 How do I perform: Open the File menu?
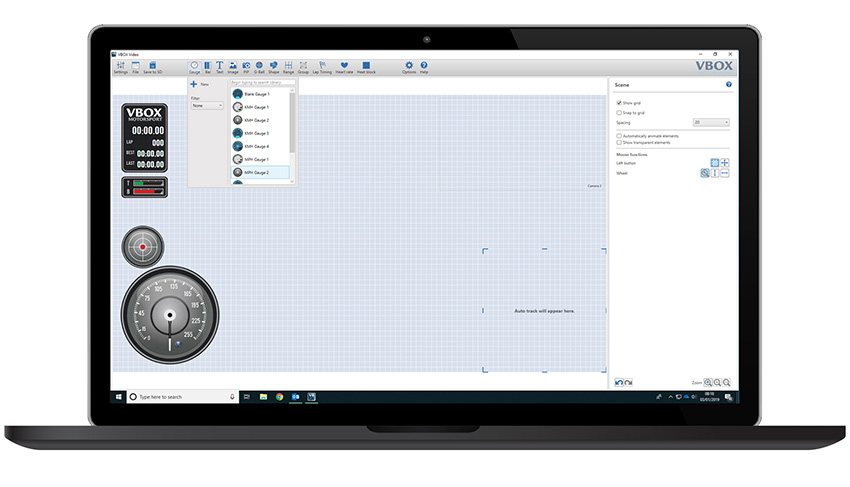pos(136,67)
